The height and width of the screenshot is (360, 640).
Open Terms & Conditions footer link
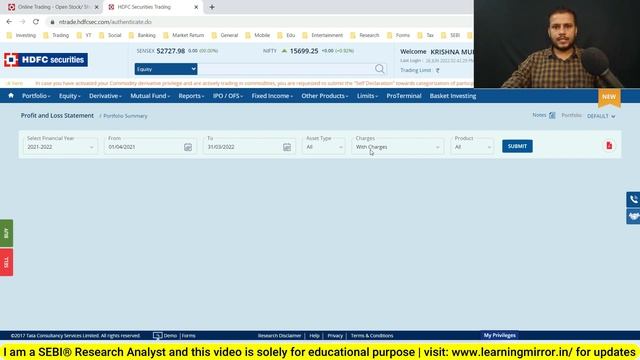click(x=372, y=336)
